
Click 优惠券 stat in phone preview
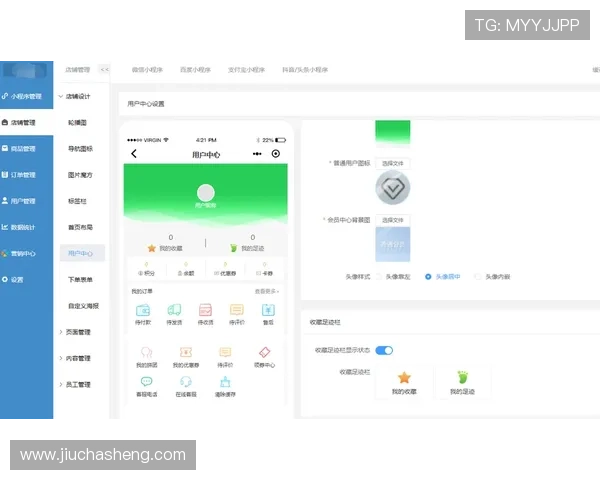pyautogui.click(x=225, y=269)
